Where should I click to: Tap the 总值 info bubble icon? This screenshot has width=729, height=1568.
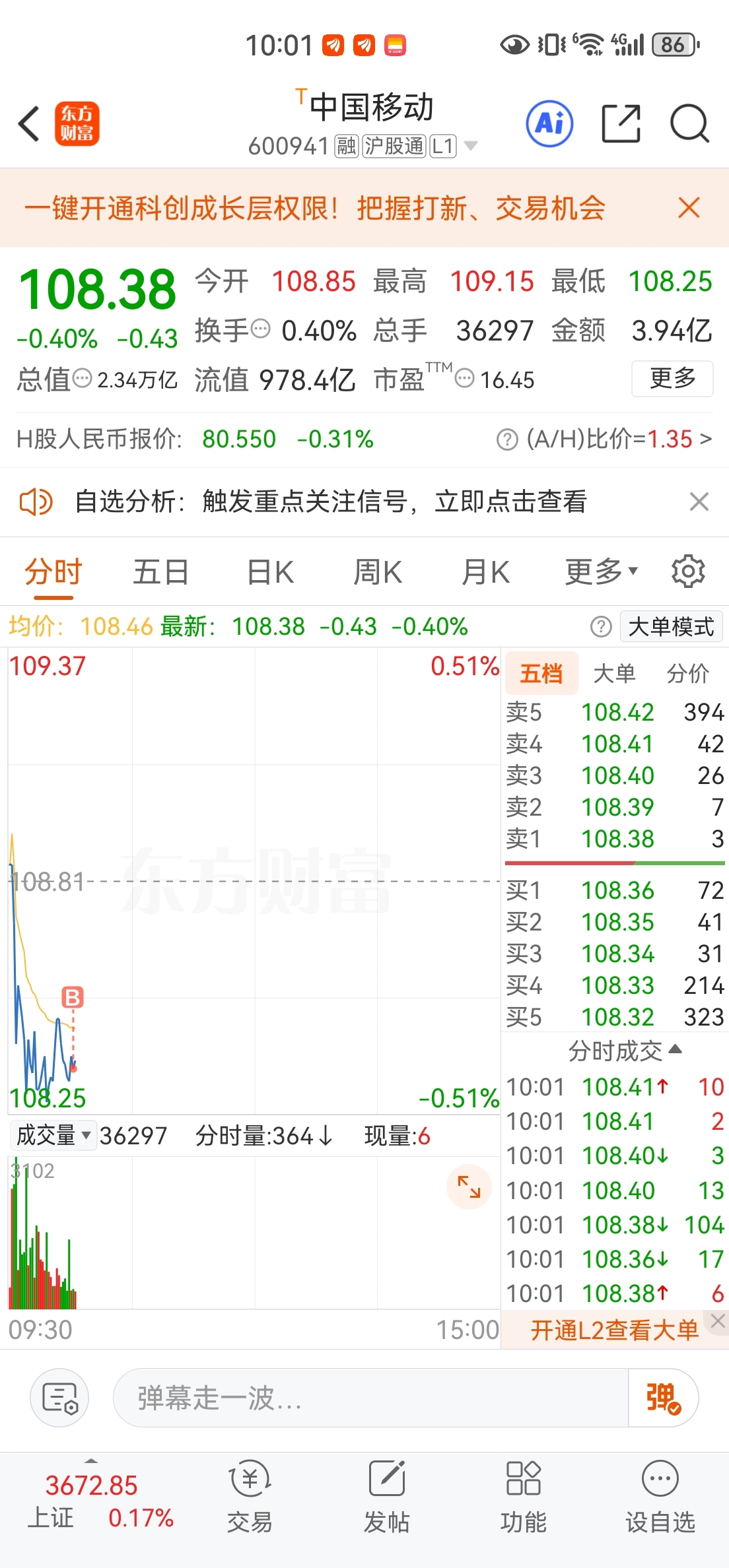(x=83, y=378)
